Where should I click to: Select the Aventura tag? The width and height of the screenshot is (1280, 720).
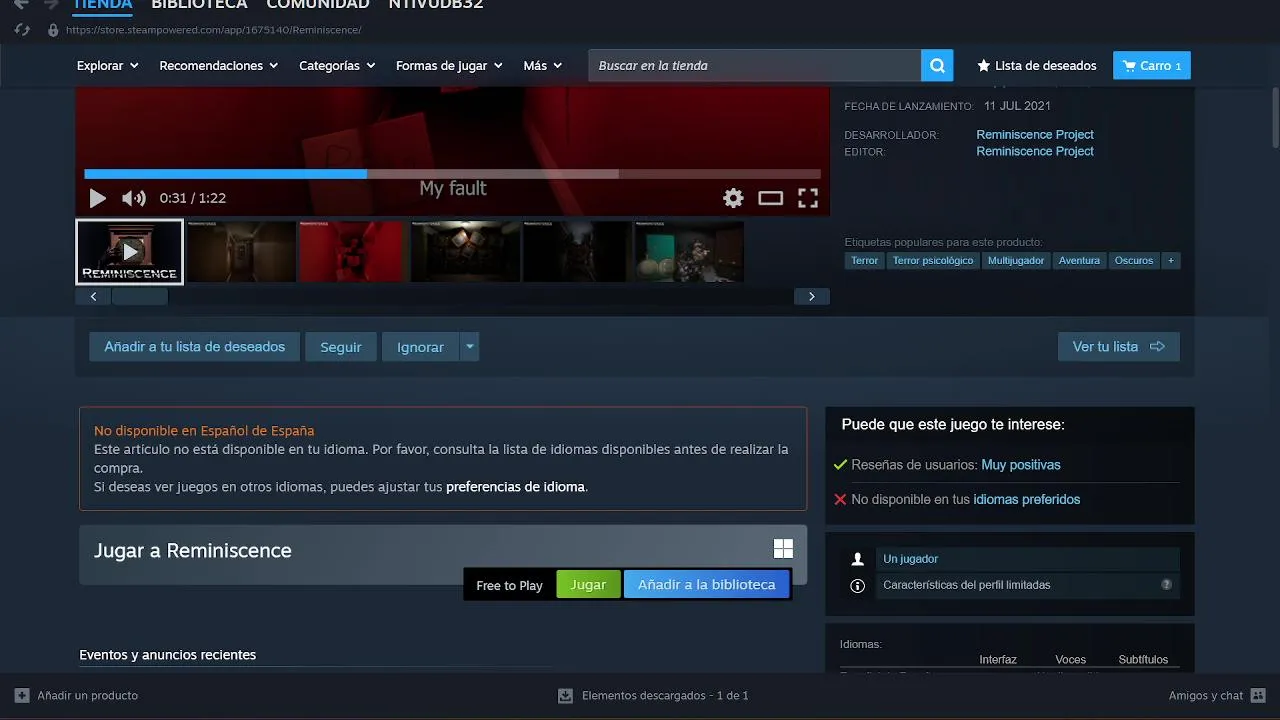tap(1079, 260)
